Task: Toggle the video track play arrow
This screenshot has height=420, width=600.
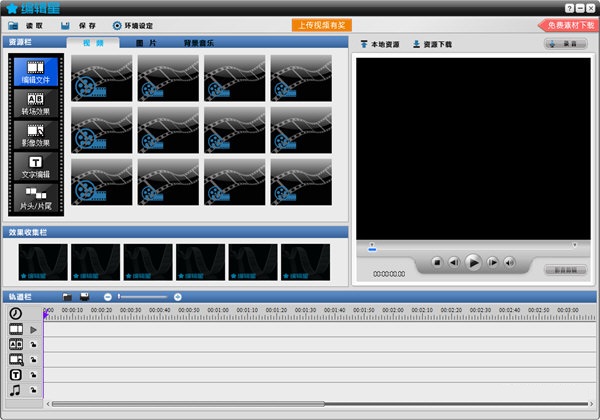Action: 34,330
